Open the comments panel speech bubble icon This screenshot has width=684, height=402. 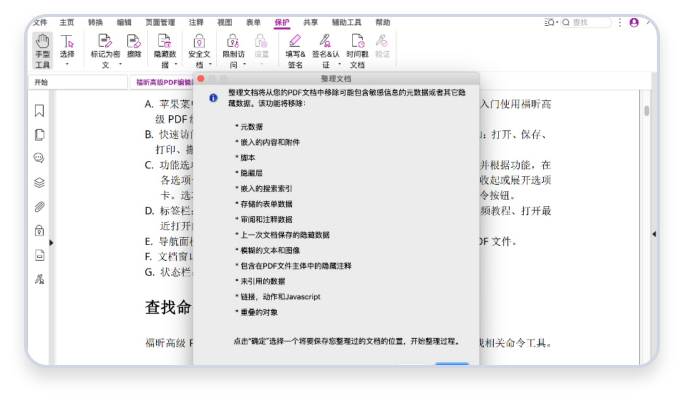[x=39, y=158]
